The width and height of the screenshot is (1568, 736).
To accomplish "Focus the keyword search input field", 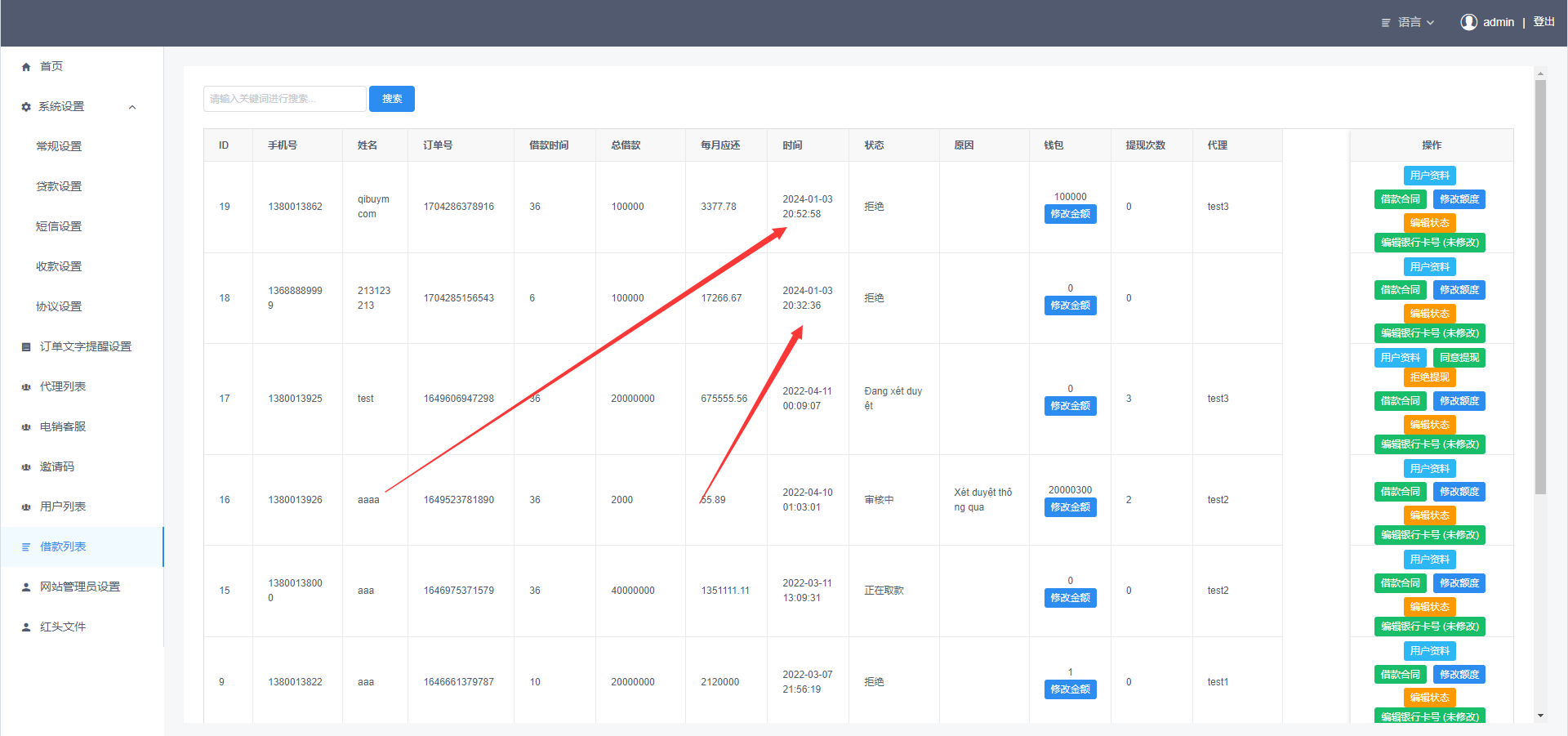I will 284,99.
